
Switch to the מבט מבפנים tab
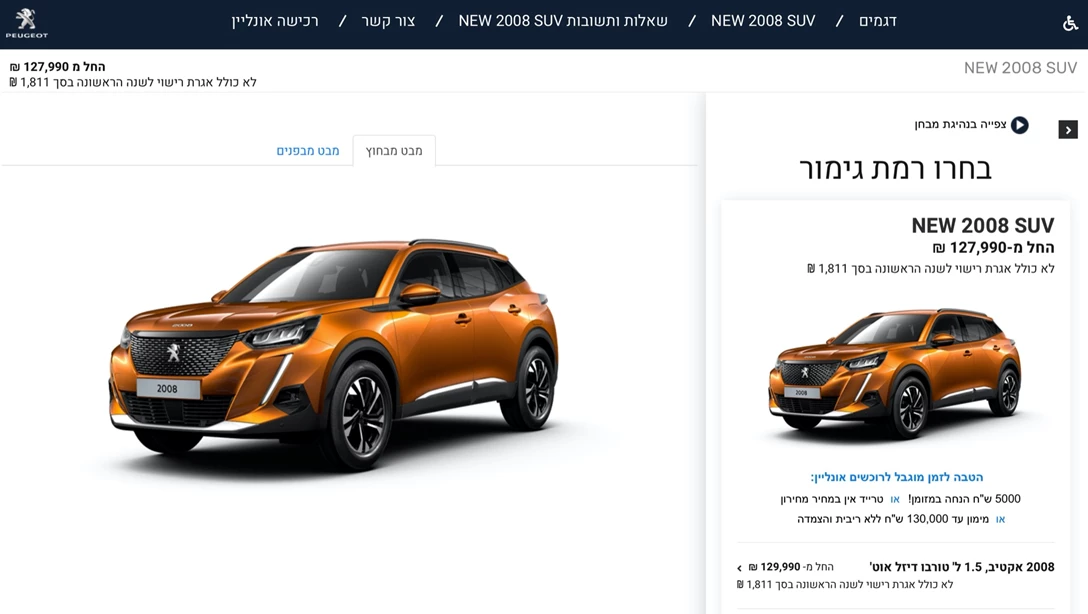pyautogui.click(x=308, y=151)
